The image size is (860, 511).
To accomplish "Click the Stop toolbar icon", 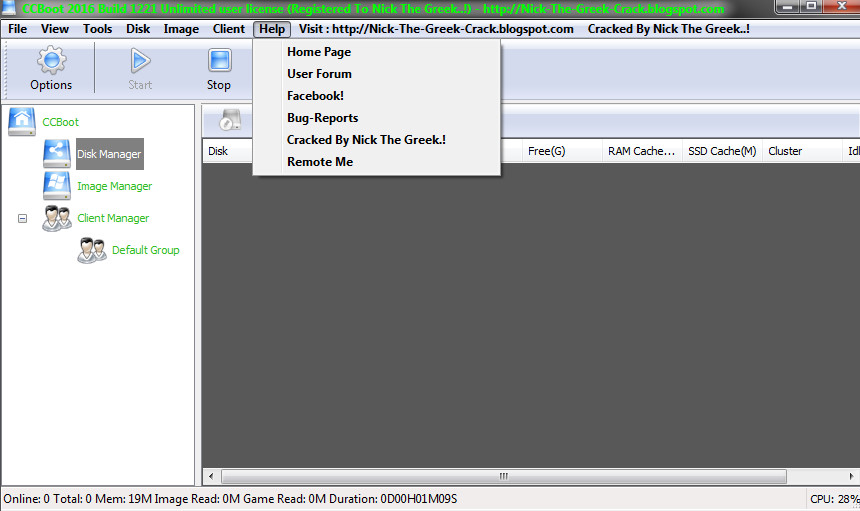I will click(x=219, y=60).
